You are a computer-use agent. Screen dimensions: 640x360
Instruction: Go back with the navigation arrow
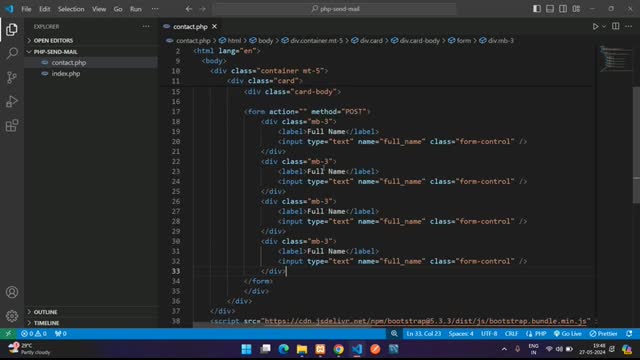pyautogui.click(x=189, y=9)
